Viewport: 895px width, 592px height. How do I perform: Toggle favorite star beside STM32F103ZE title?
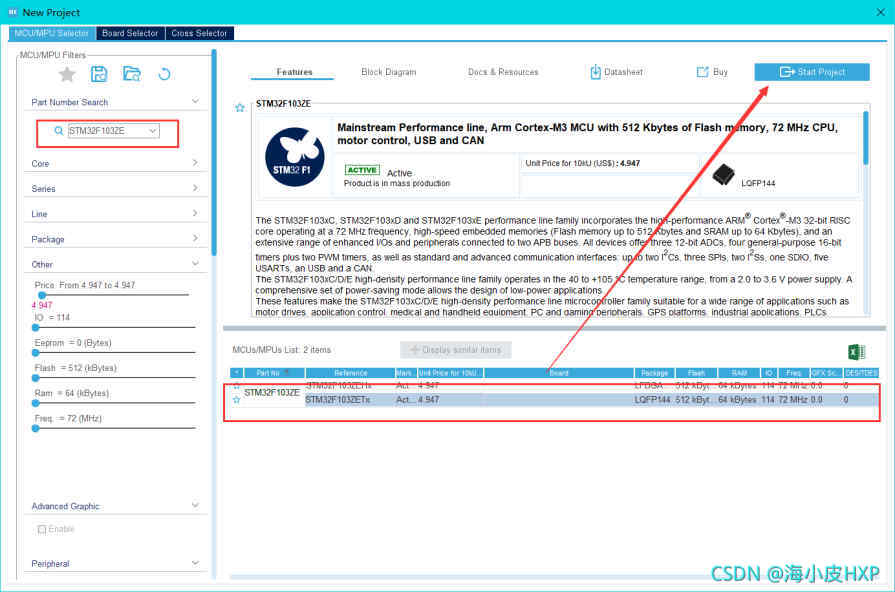pyautogui.click(x=240, y=107)
